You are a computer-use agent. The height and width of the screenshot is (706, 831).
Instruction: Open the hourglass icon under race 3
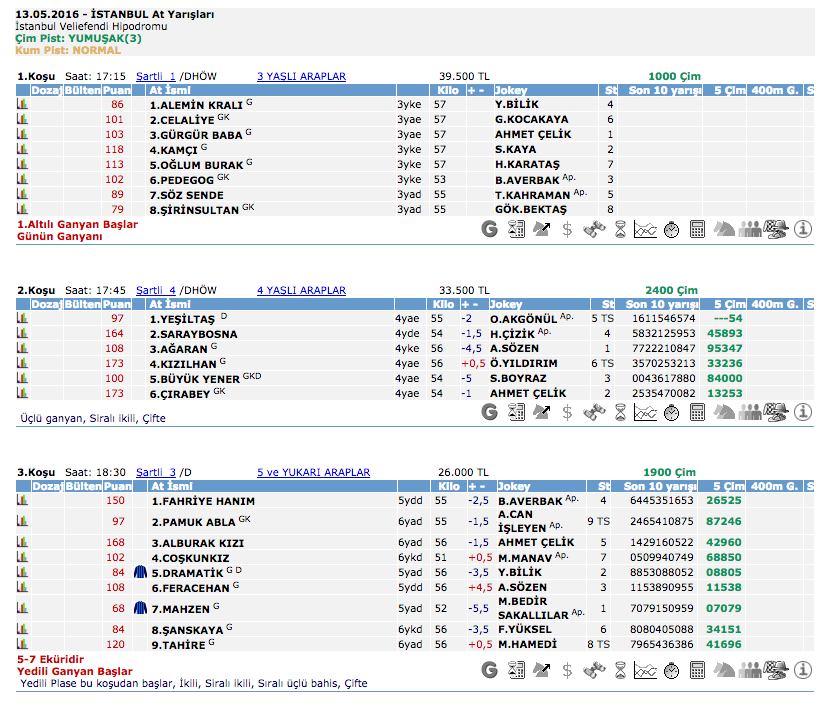click(619, 669)
